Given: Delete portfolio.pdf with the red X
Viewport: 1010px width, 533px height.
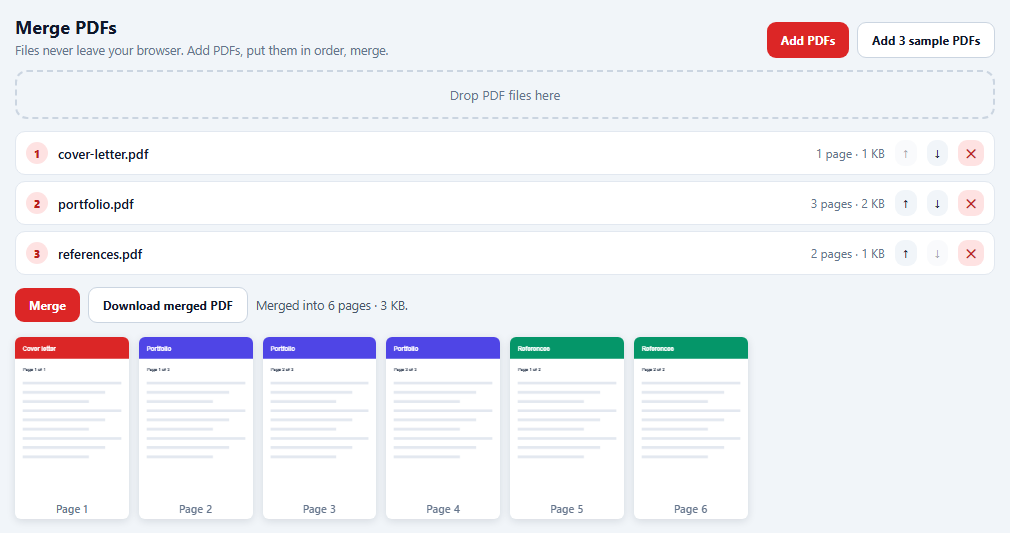Looking at the screenshot, I should click(971, 204).
